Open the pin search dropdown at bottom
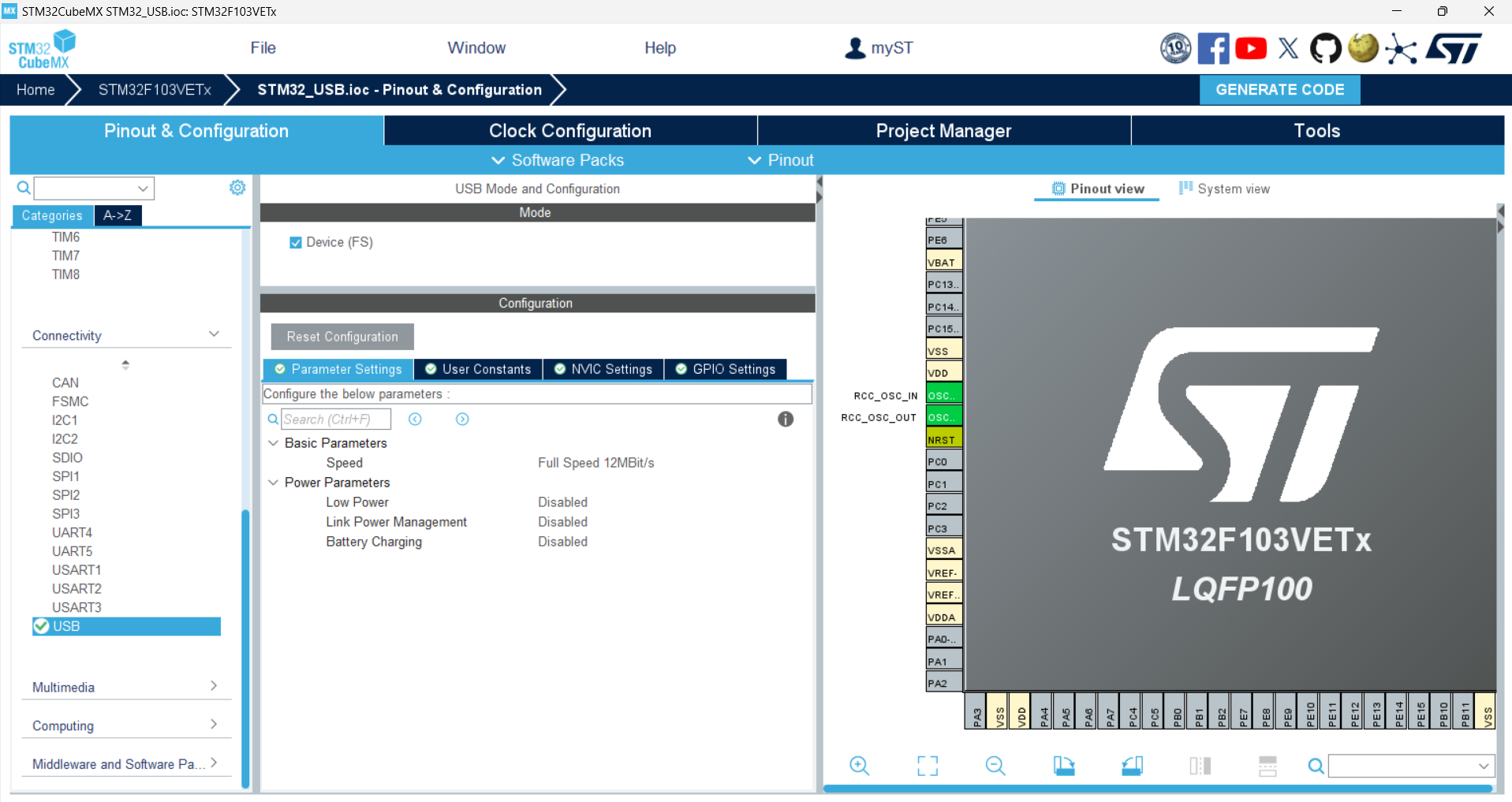The width and height of the screenshot is (1512, 802). click(x=1484, y=766)
